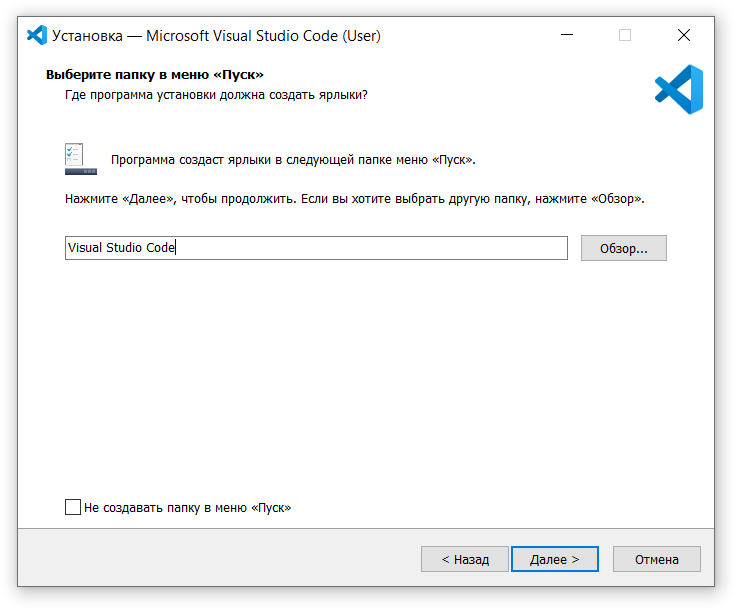Proceed by pressing «Далее >»
736x609 pixels.
tap(554, 559)
